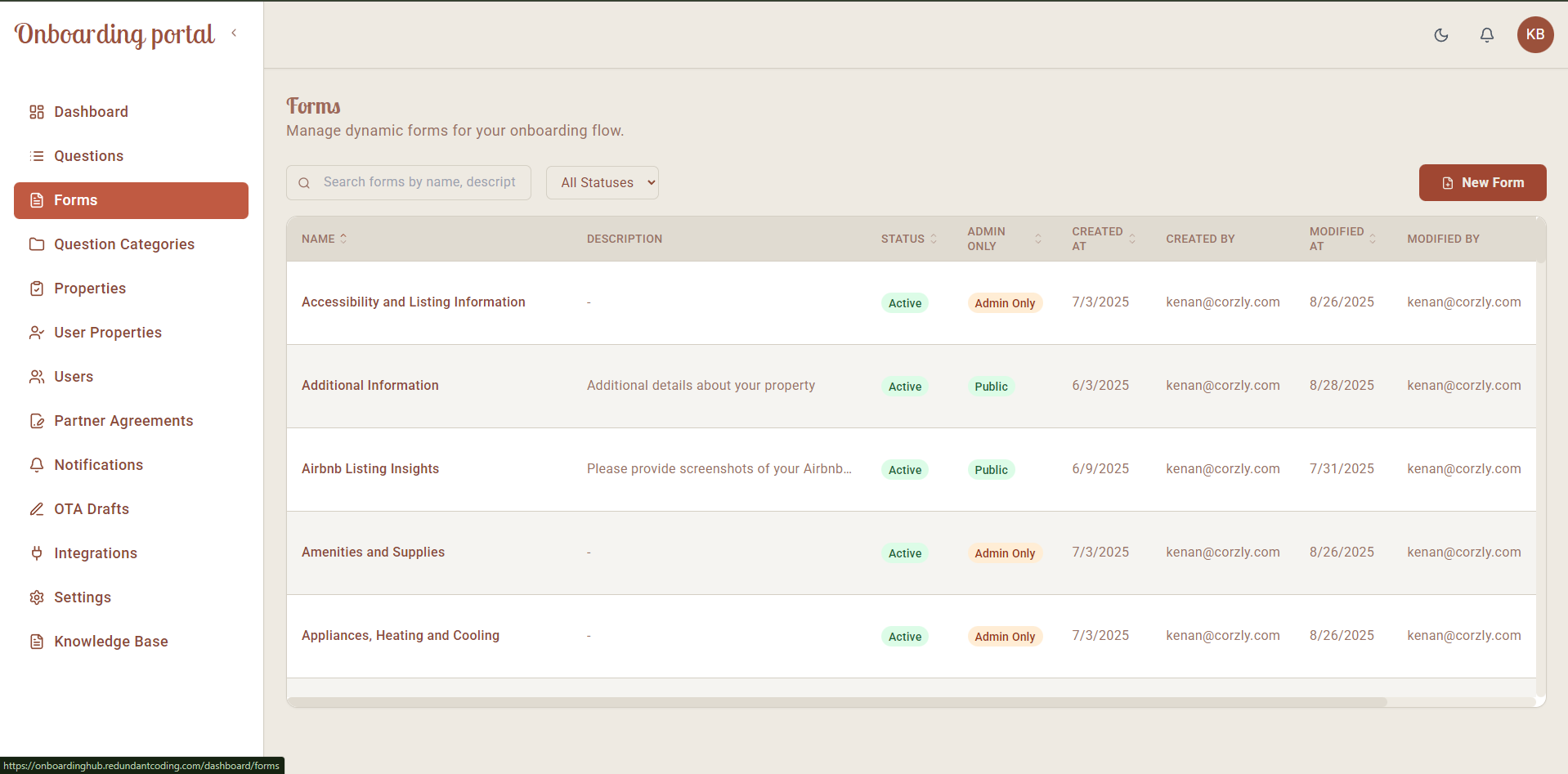Viewport: 1568px width, 774px height.
Task: Click Admin Only badge for Accessibility row
Action: click(x=1005, y=303)
